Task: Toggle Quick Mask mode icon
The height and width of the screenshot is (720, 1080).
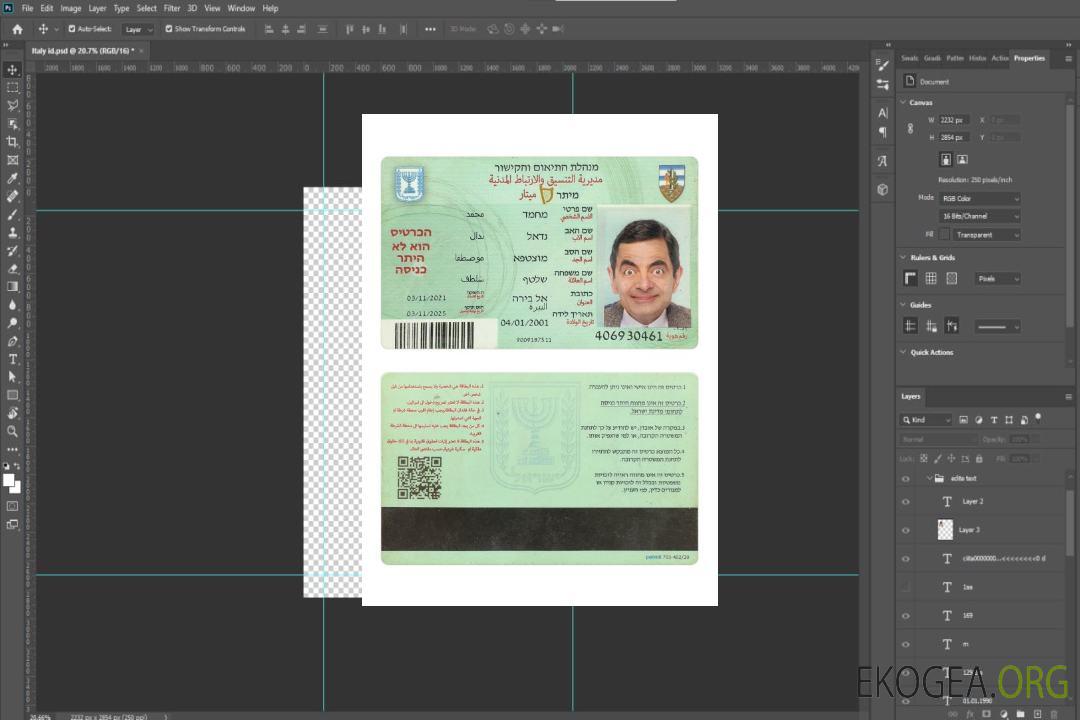Action: click(x=12, y=506)
